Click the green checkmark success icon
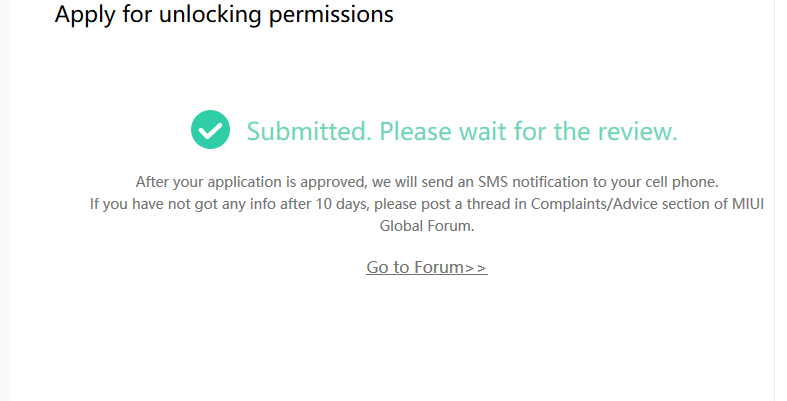Screen dimensions: 787x401 coord(210,130)
